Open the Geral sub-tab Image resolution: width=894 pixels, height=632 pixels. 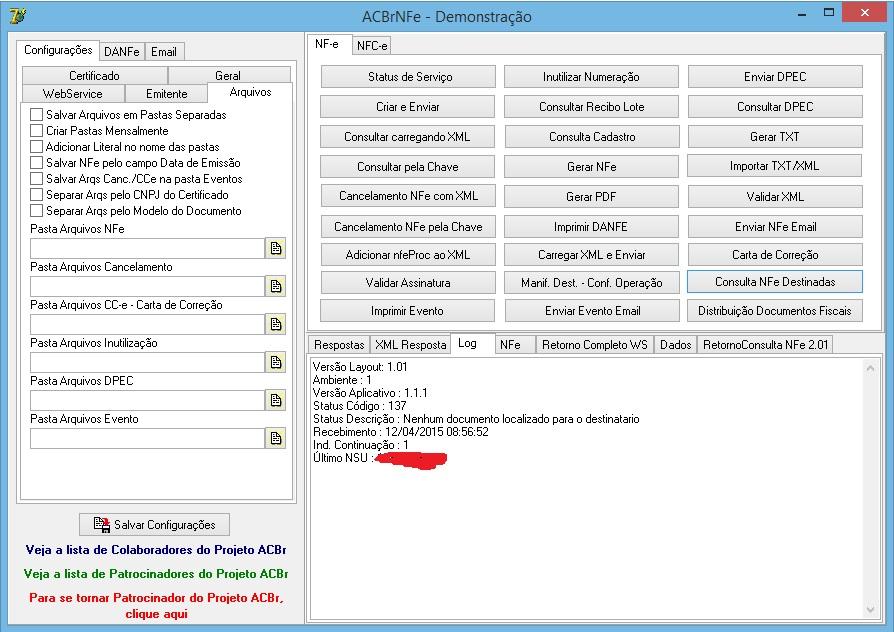pos(228,75)
